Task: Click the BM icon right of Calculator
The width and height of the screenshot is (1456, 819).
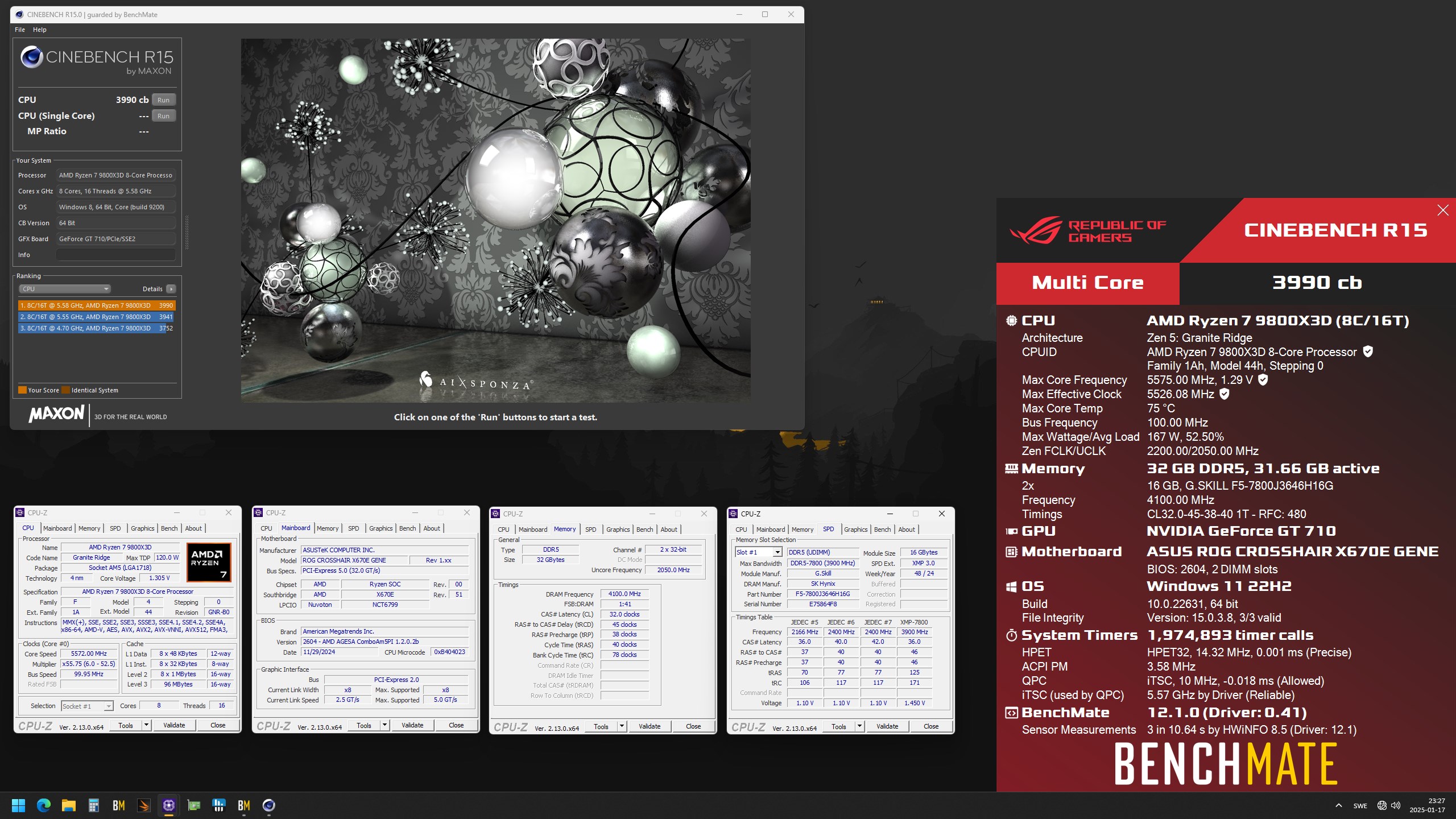Action: pos(119,805)
